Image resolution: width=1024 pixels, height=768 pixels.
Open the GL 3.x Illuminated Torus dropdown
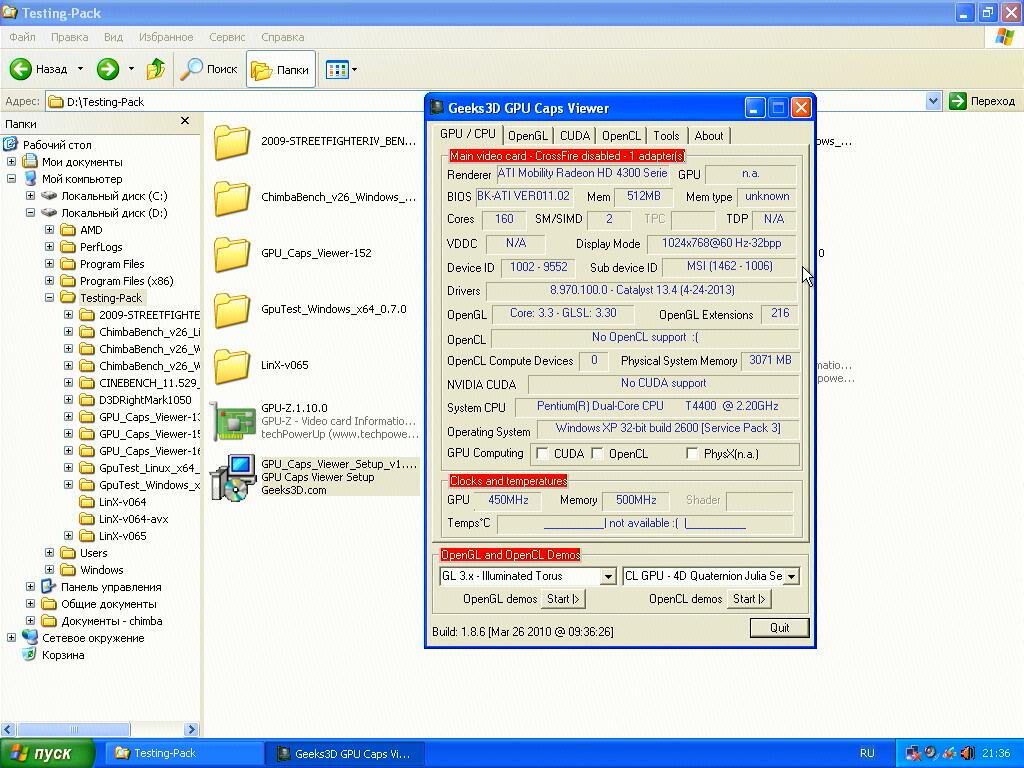click(x=607, y=576)
